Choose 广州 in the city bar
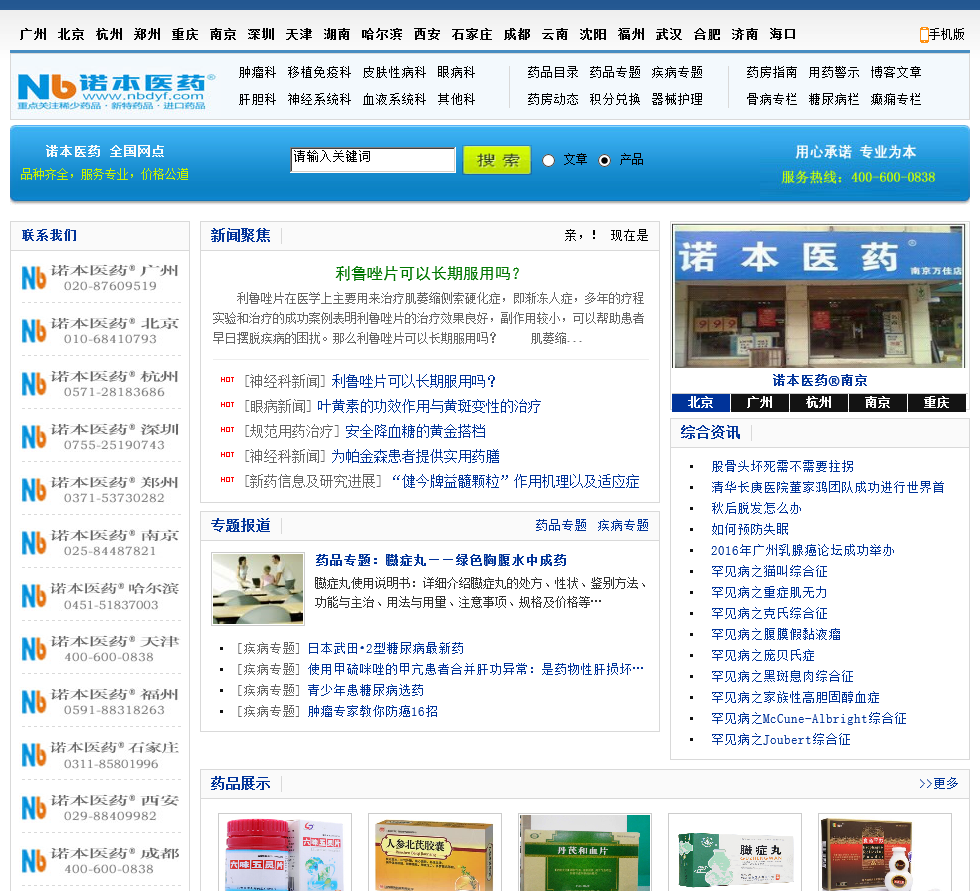Image resolution: width=980 pixels, height=891 pixels. (32, 34)
